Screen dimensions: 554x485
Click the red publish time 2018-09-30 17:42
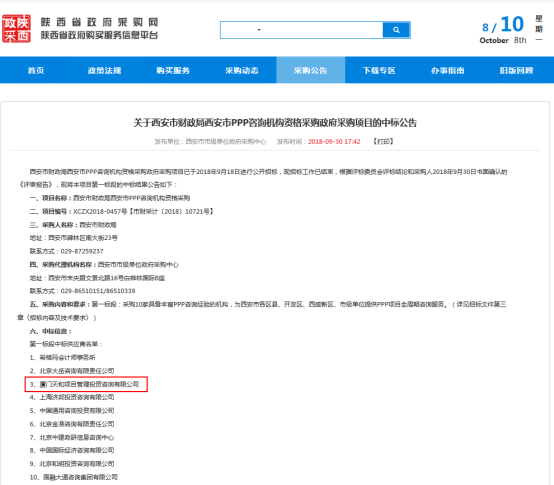click(334, 142)
